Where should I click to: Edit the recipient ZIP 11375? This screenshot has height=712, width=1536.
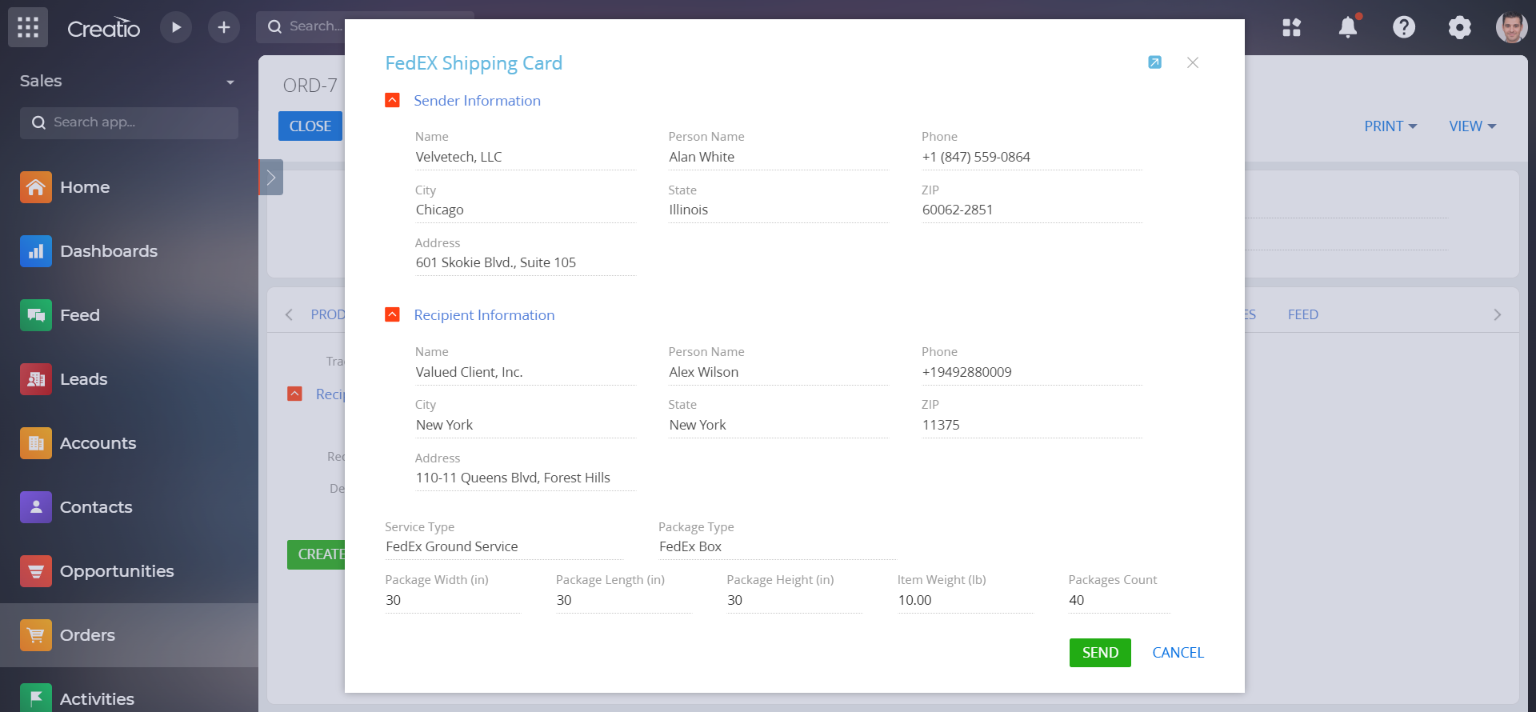[x=1031, y=425]
